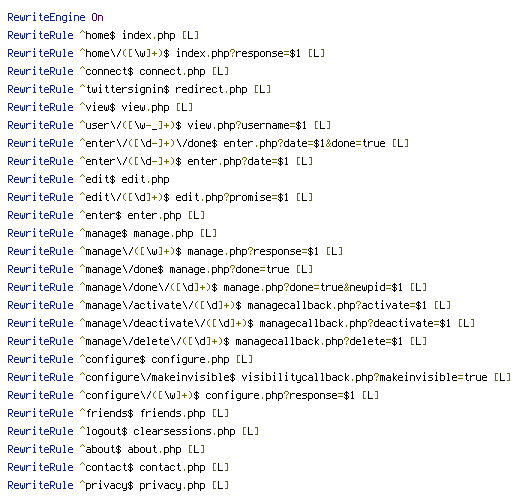
Task: Click 'managecallback.php?deactivate=$1' target
Action: [x=355, y=323]
